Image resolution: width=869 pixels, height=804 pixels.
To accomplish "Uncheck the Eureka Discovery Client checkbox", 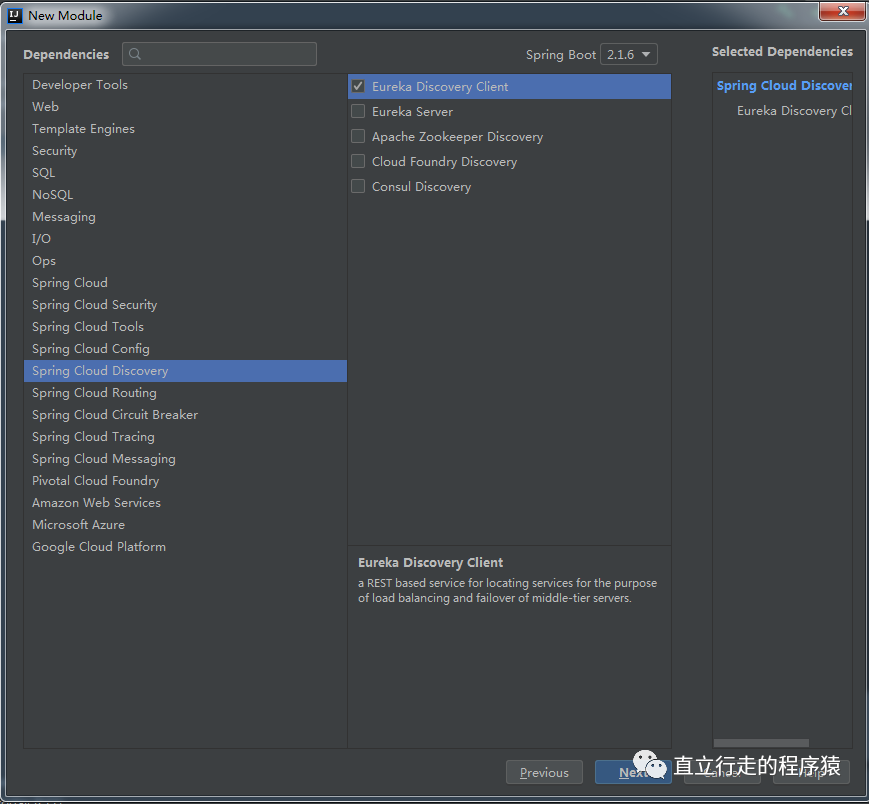I will pos(358,86).
